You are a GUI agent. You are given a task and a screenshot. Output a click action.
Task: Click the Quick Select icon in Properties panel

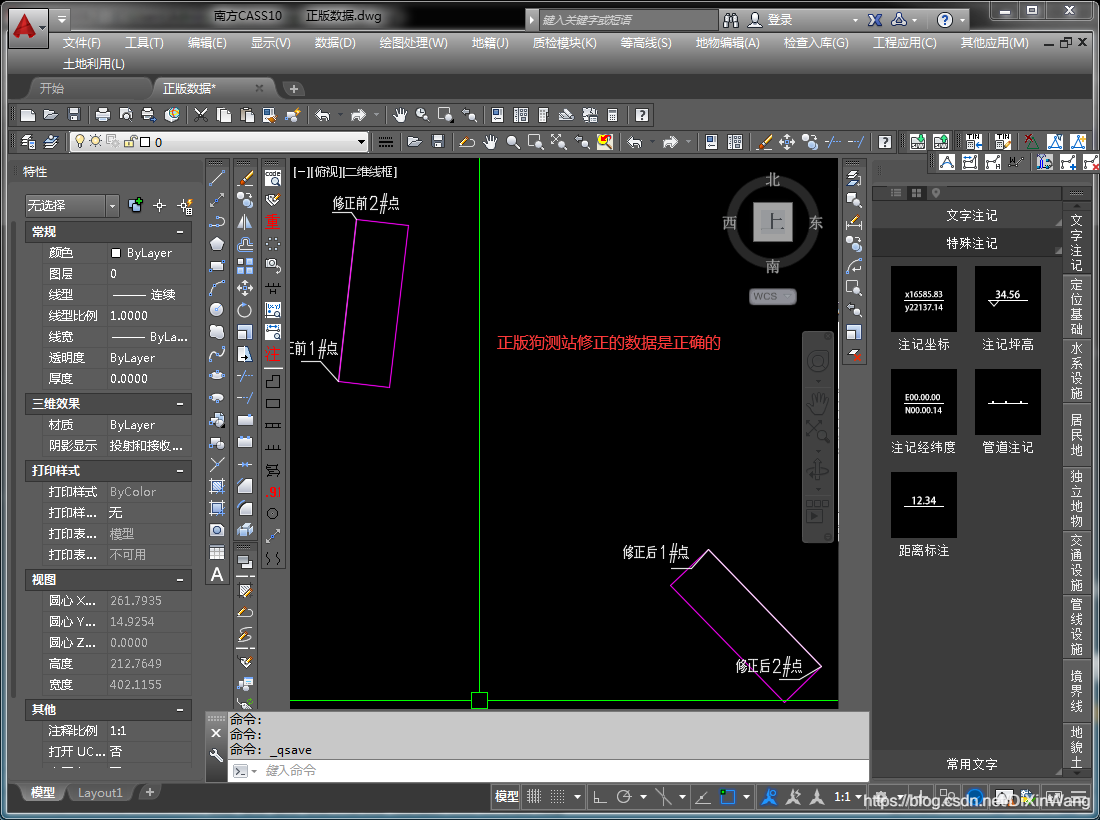pyautogui.click(x=186, y=206)
